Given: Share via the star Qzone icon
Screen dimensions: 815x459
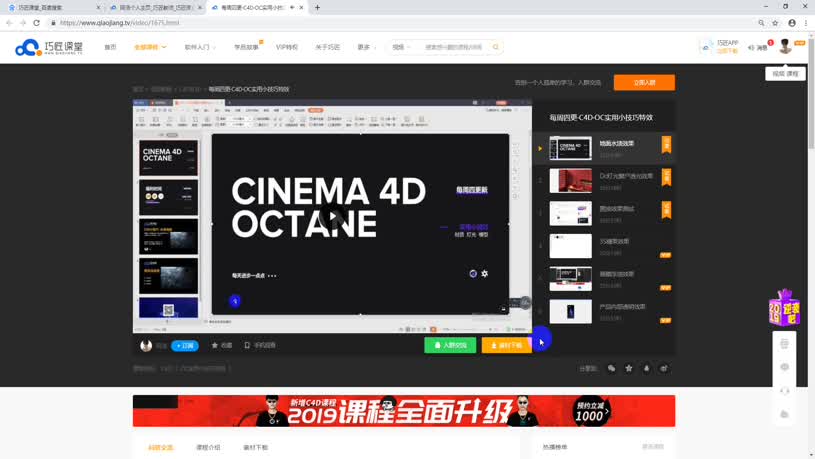Looking at the screenshot, I should (x=629, y=369).
